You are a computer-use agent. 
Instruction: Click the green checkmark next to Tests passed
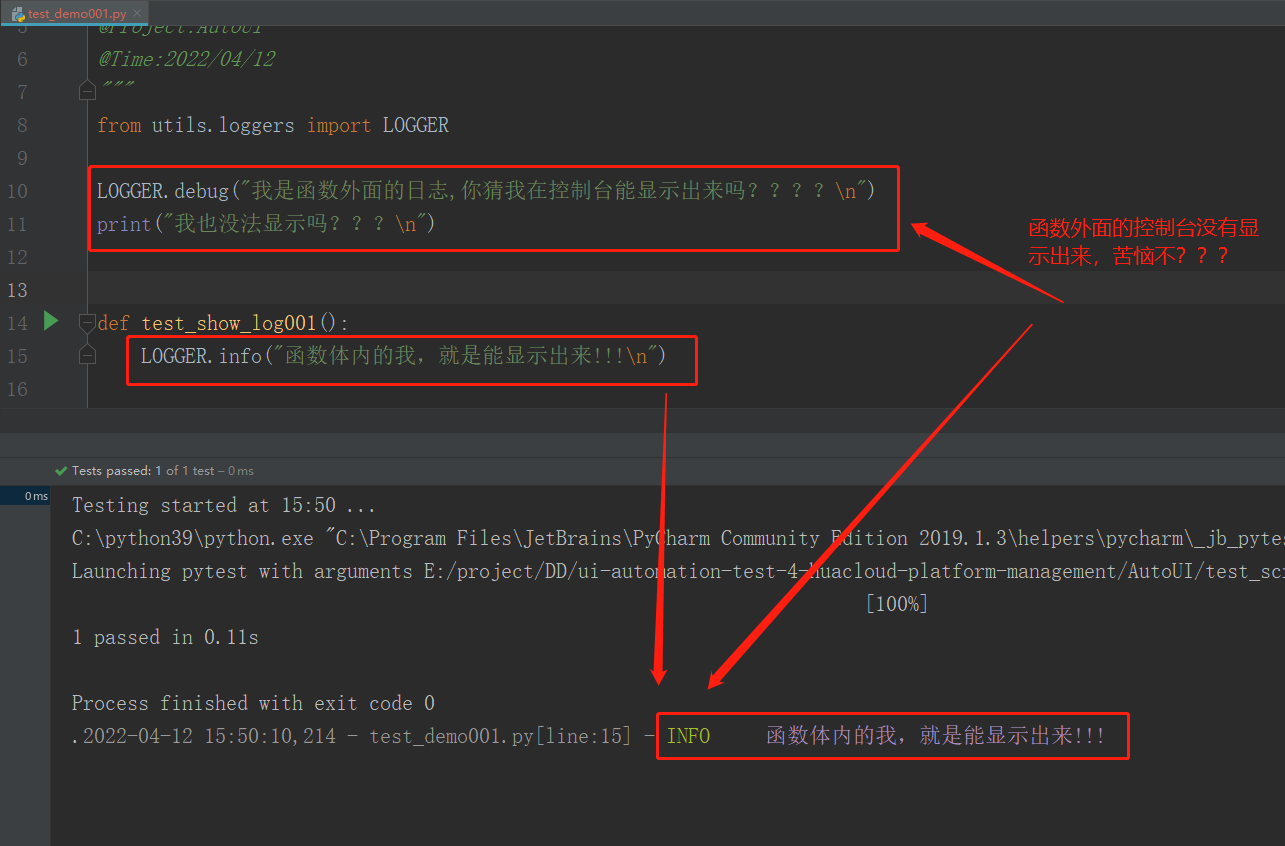pos(60,470)
